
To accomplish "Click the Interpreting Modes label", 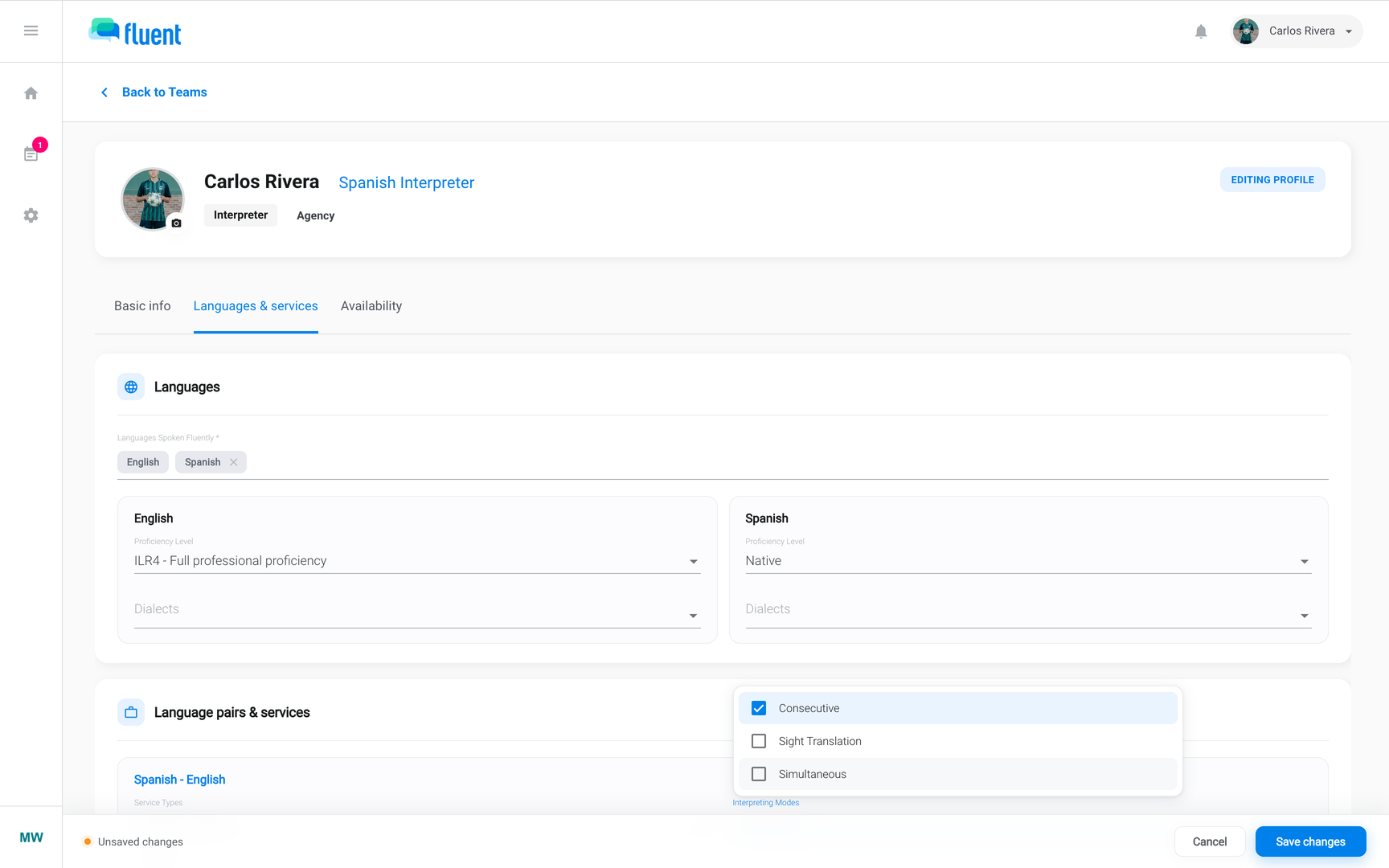I will pos(766,803).
